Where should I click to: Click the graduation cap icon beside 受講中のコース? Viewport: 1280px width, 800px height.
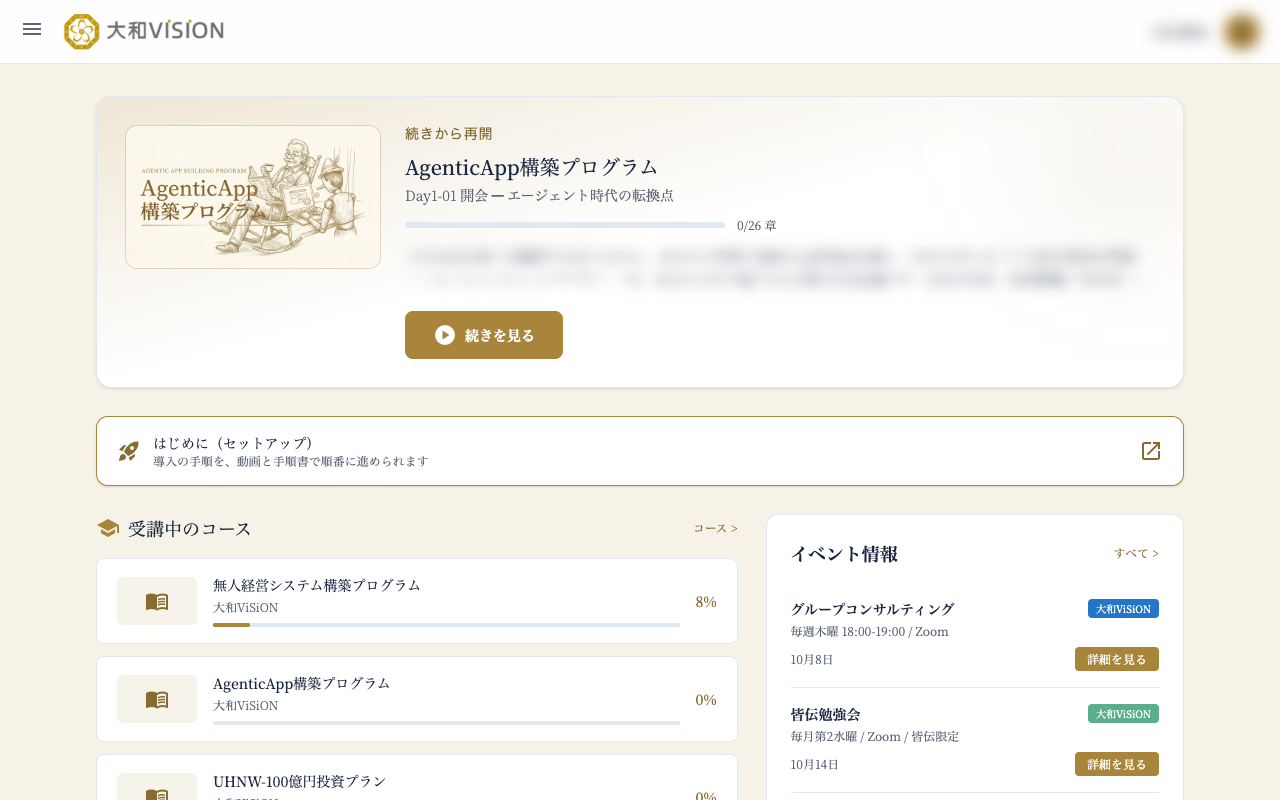(108, 528)
